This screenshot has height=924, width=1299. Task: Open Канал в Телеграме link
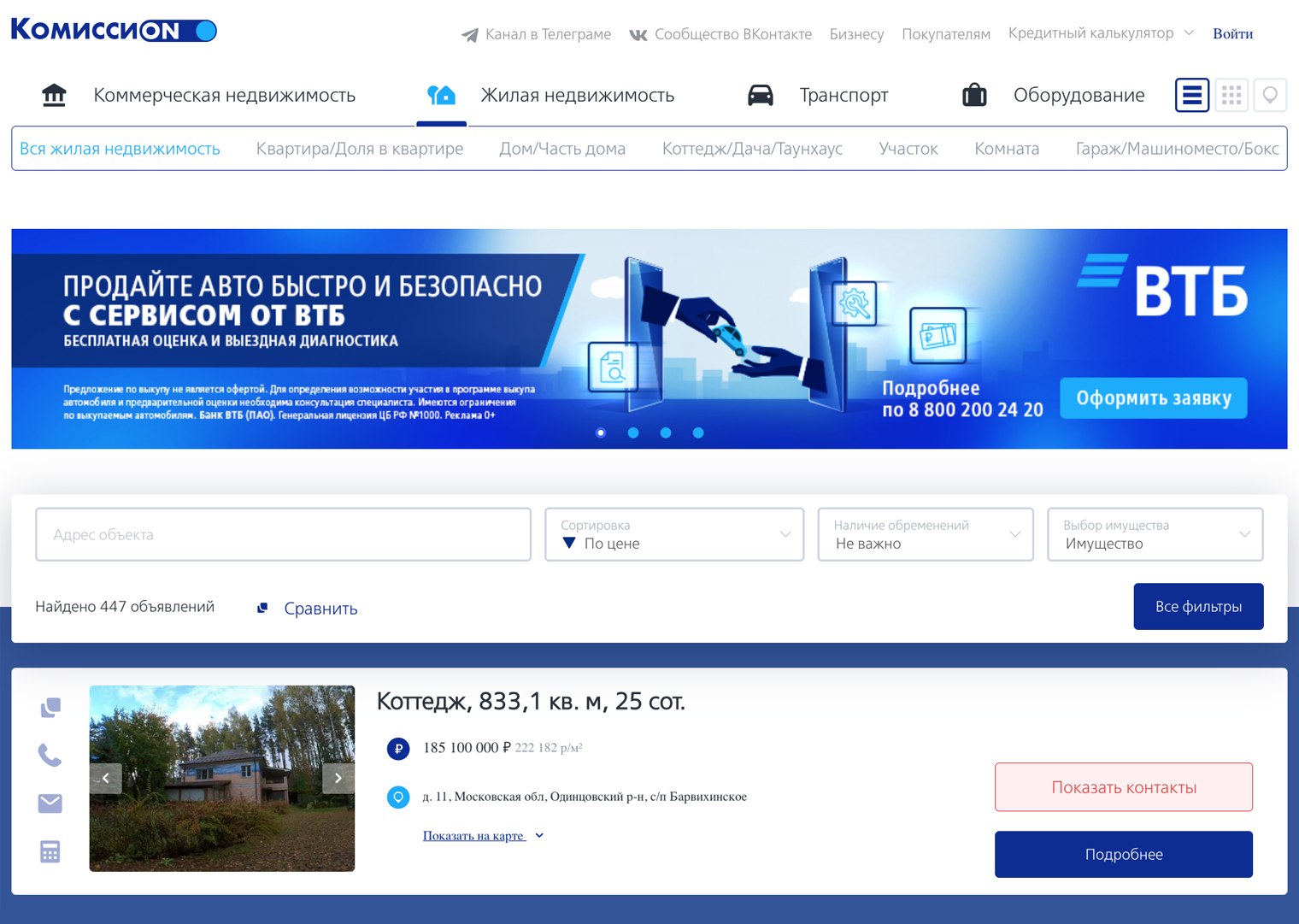(548, 34)
